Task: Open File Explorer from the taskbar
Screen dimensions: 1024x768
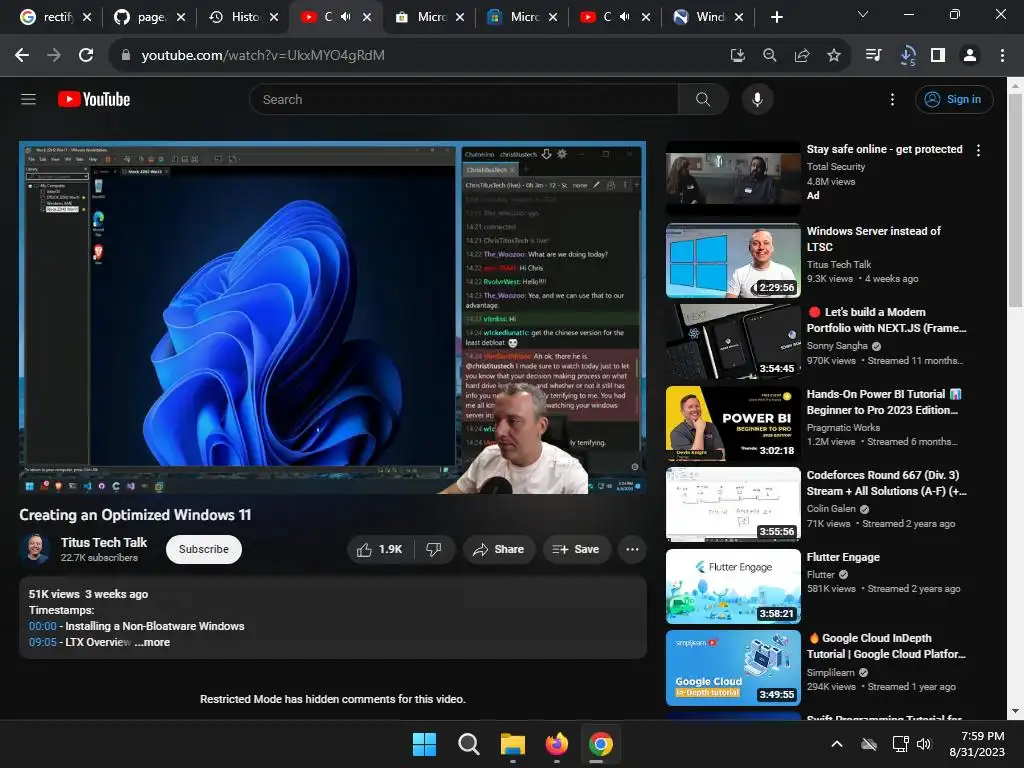Action: point(513,744)
